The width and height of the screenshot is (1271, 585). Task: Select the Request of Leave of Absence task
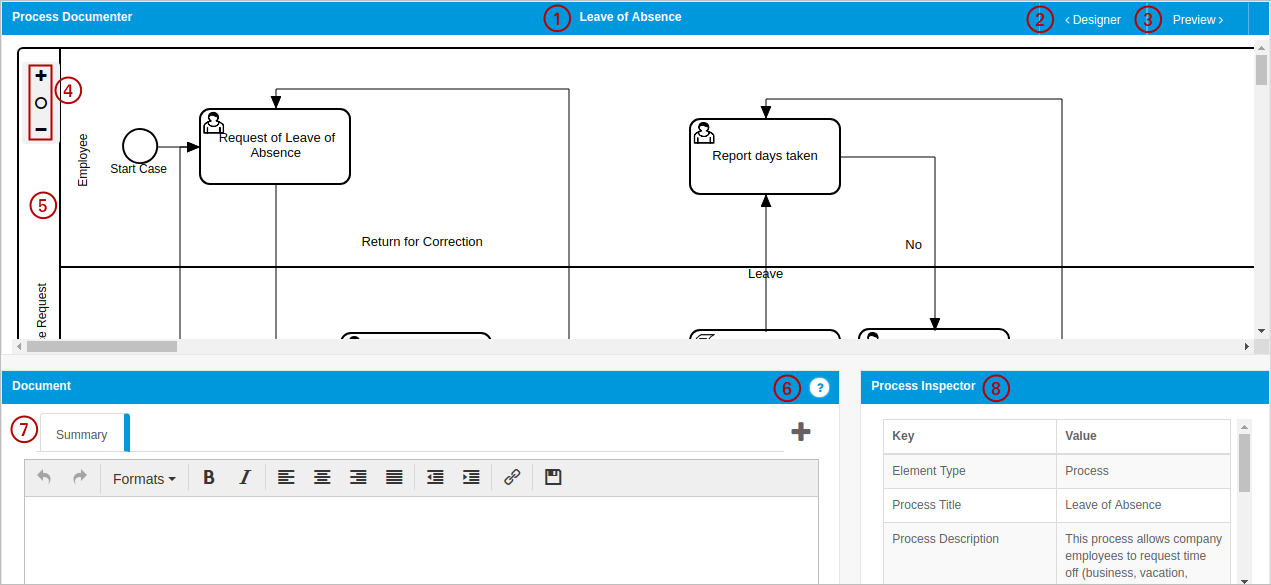(275, 146)
